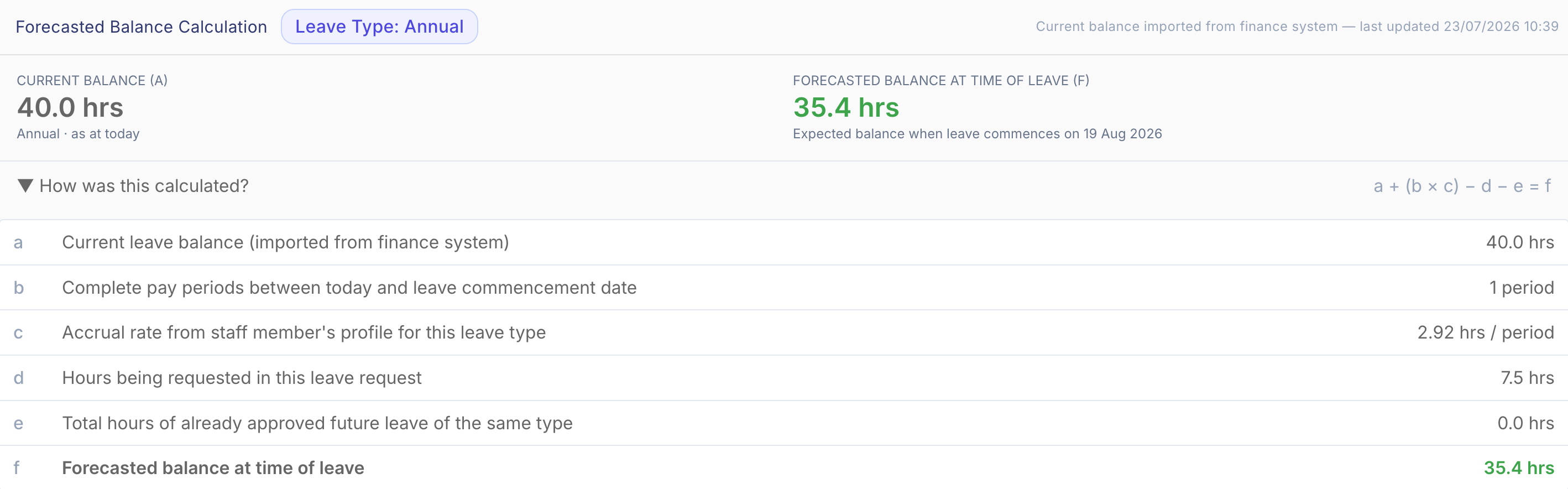Screen dimensions: 1568x489
Task: Click 'FORECASTED BALANCE AT TIME OF LEAVE (F)' label
Action: (x=941, y=80)
